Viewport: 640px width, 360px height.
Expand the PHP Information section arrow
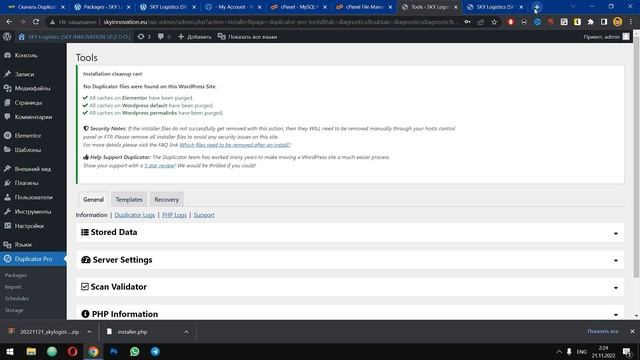(x=616, y=315)
